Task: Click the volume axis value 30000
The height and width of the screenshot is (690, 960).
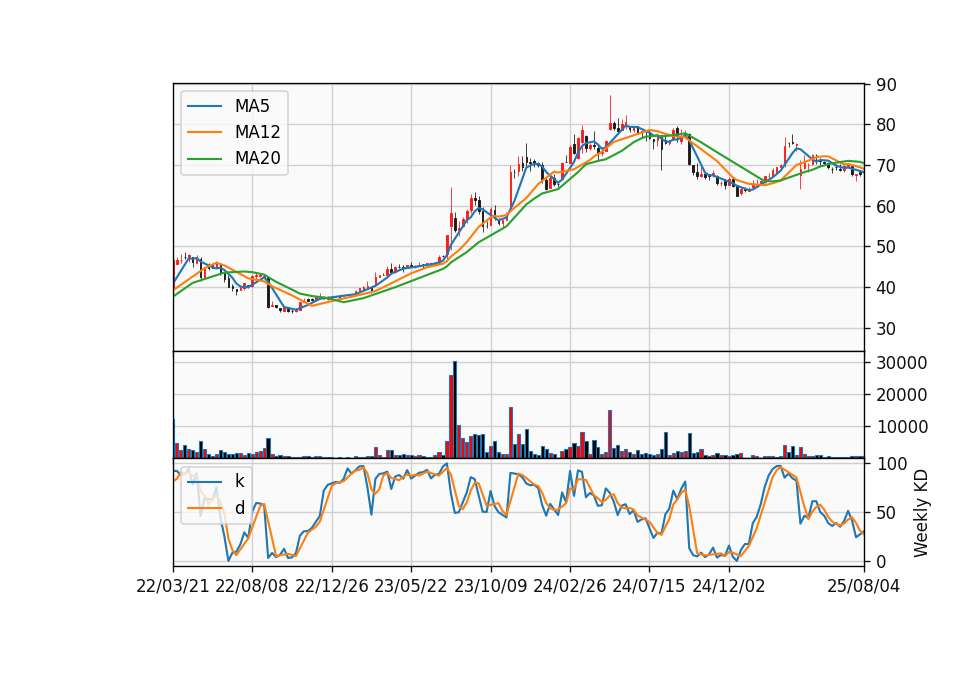Action: (901, 363)
